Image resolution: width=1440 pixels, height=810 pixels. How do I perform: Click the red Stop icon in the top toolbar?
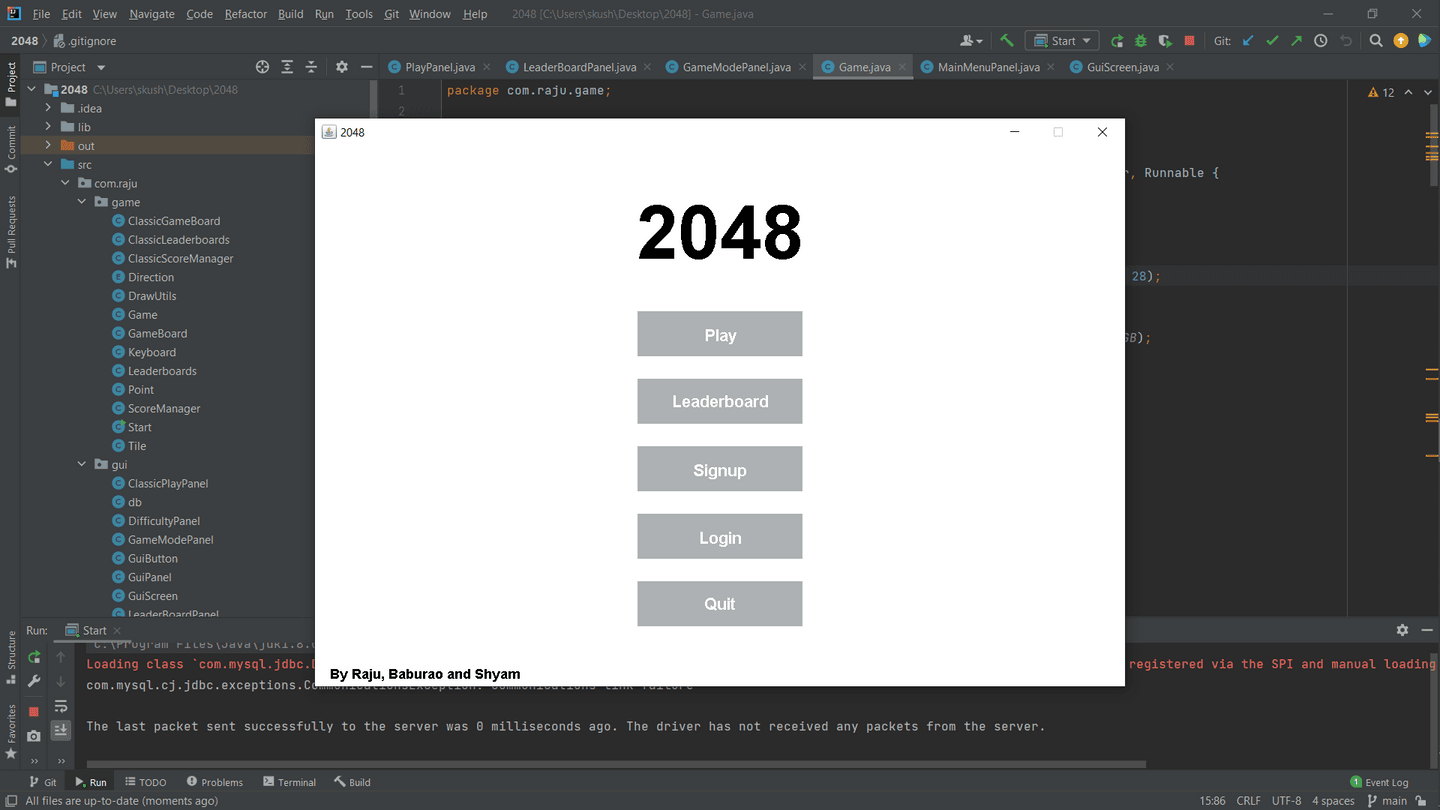click(x=1189, y=41)
